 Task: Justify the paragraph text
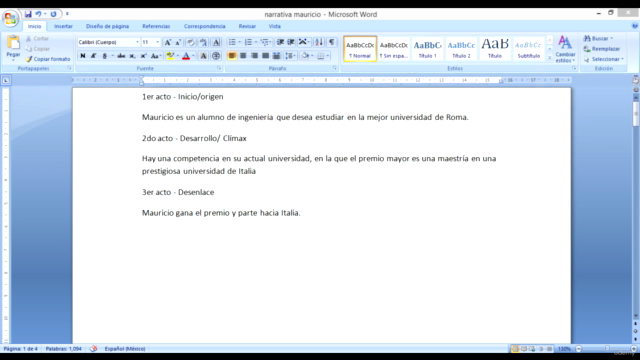[x=265, y=56]
